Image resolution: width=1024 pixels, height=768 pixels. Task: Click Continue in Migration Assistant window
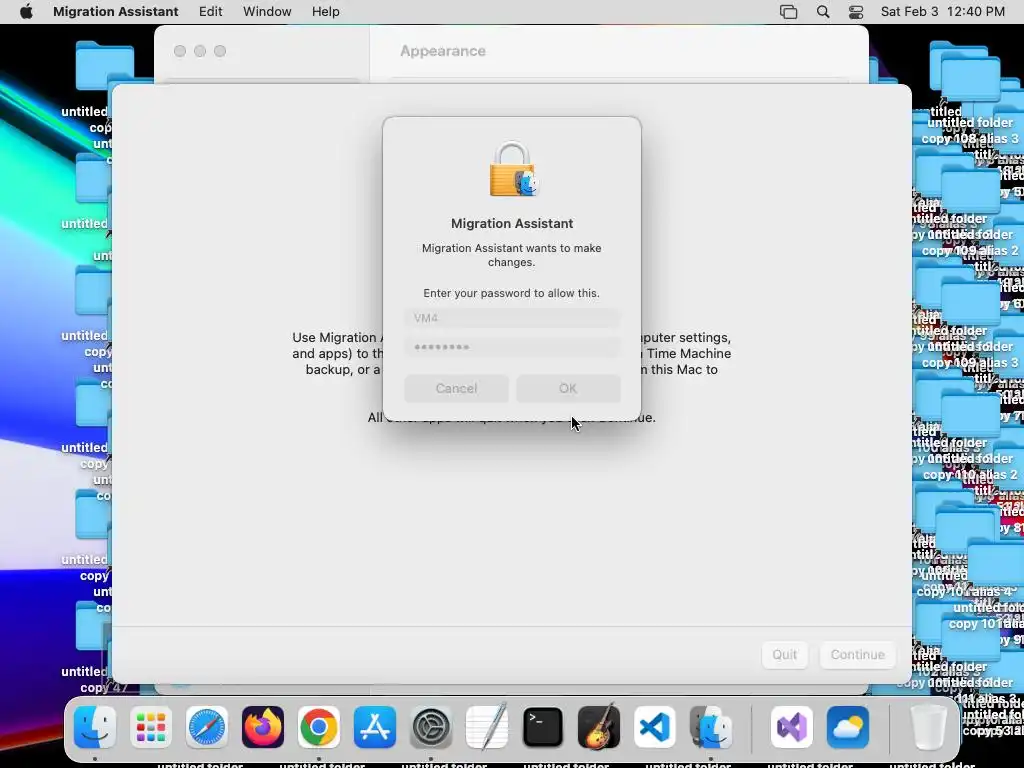pos(857,654)
